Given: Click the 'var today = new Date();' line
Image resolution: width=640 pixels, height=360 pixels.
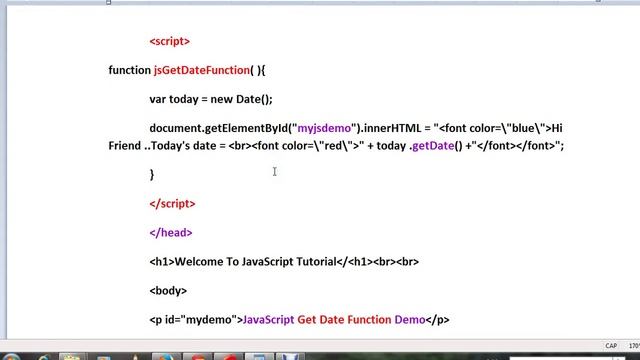Looking at the screenshot, I should (211, 99).
